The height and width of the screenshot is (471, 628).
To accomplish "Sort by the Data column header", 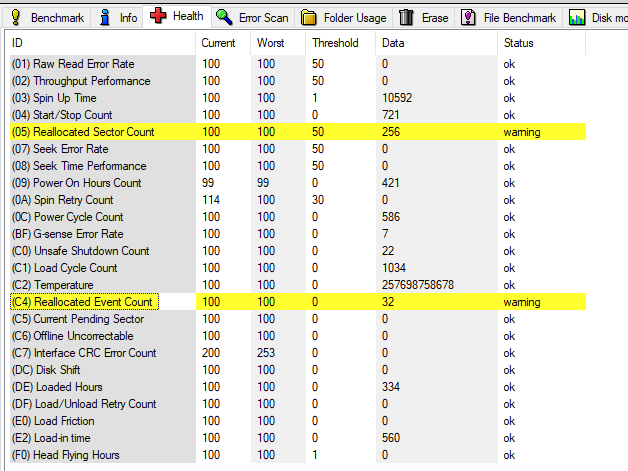I will 437,43.
